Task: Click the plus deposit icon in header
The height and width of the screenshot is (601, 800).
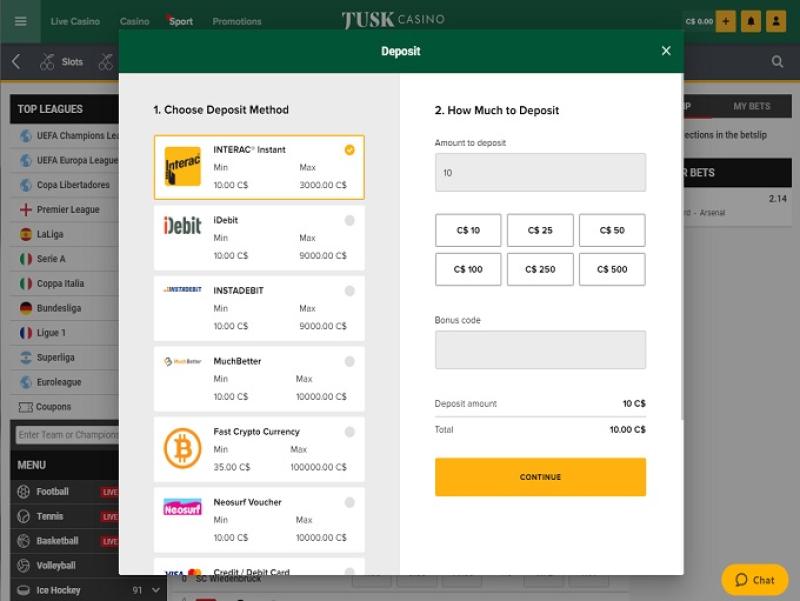Action: [x=726, y=21]
